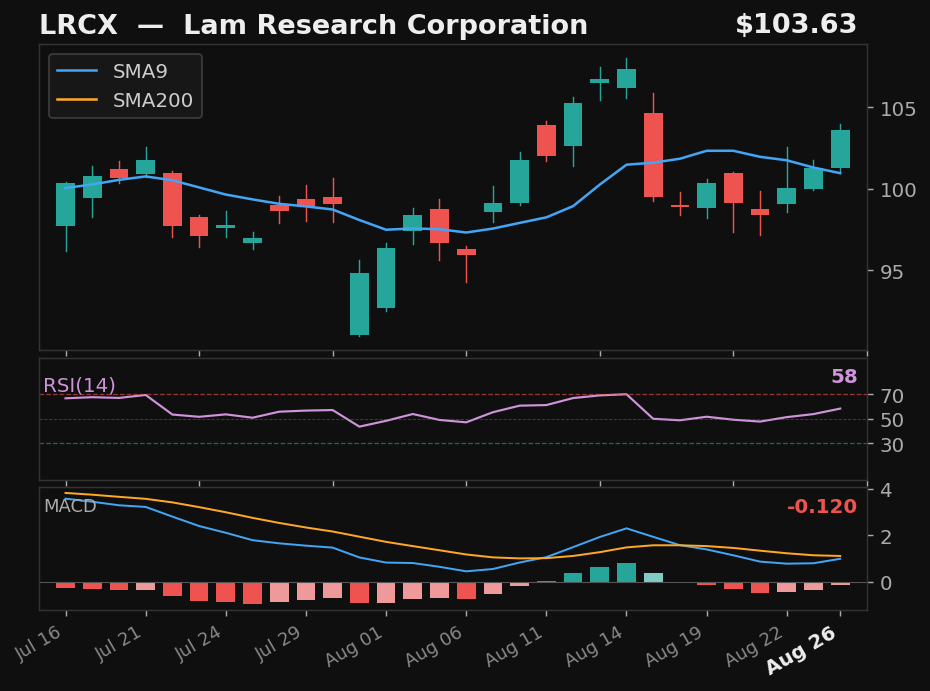The width and height of the screenshot is (930, 691).
Task: Click the 105 price axis label
Action: pyautogui.click(x=898, y=109)
